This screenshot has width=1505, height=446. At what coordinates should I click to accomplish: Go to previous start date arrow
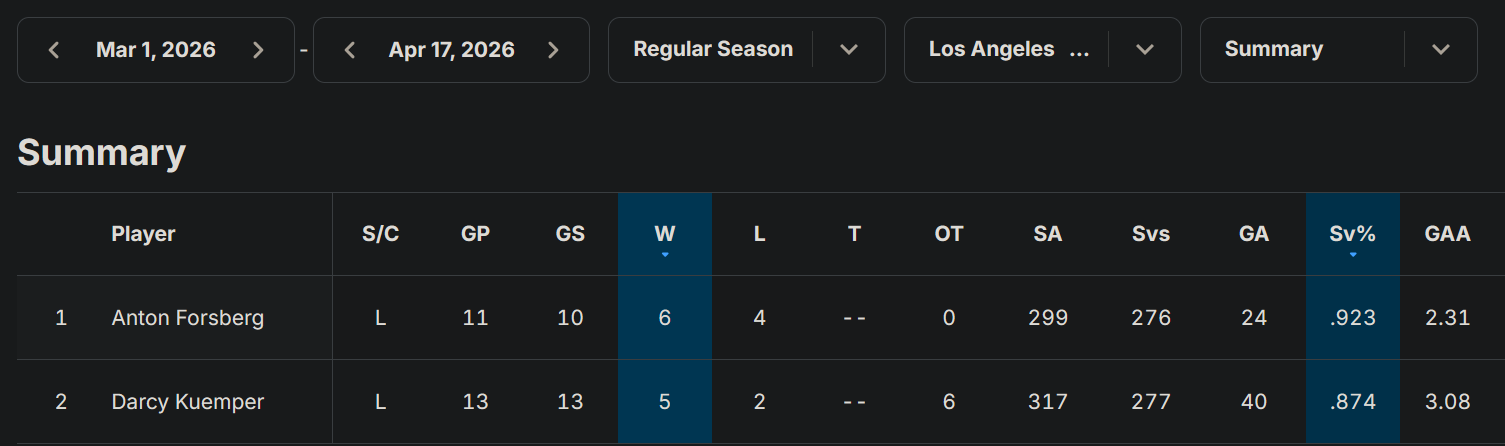coord(54,50)
